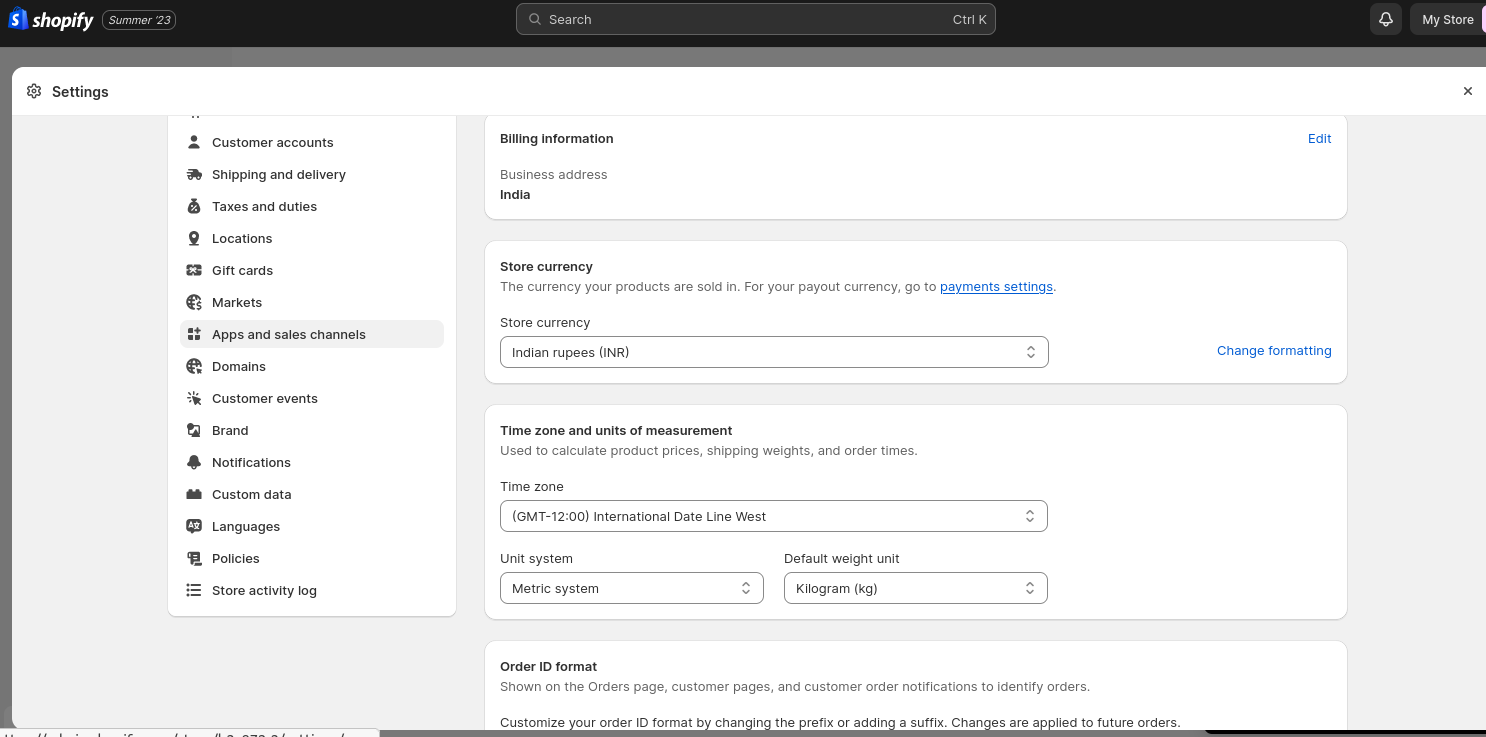
Task: Select Apps and sales channels
Action: click(312, 334)
